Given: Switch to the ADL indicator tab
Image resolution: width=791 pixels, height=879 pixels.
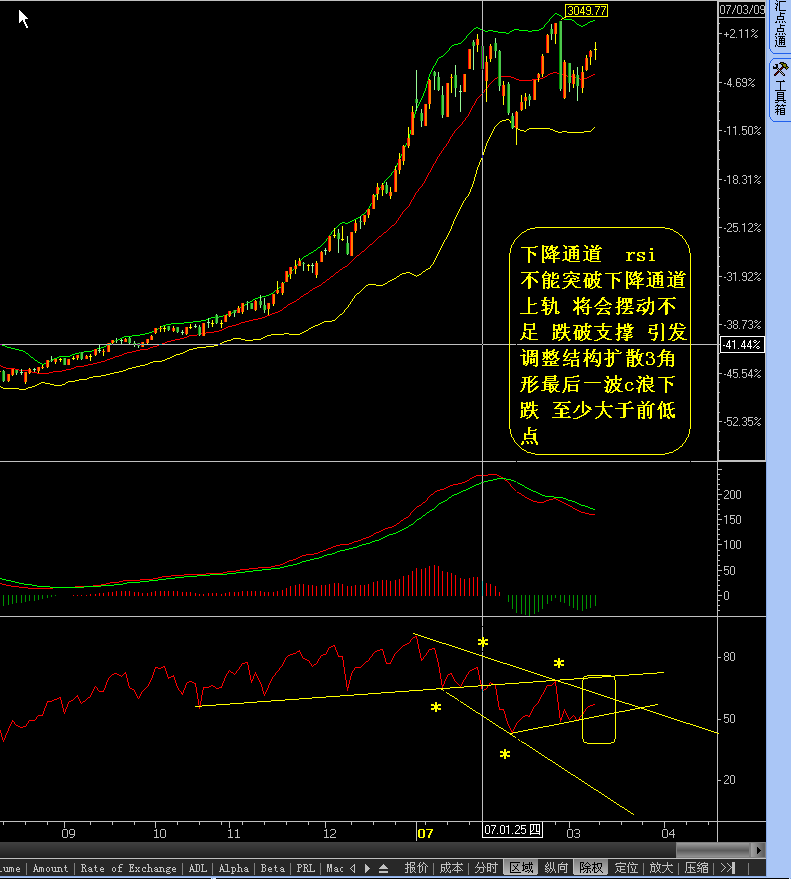Looking at the screenshot, I should tap(197, 868).
